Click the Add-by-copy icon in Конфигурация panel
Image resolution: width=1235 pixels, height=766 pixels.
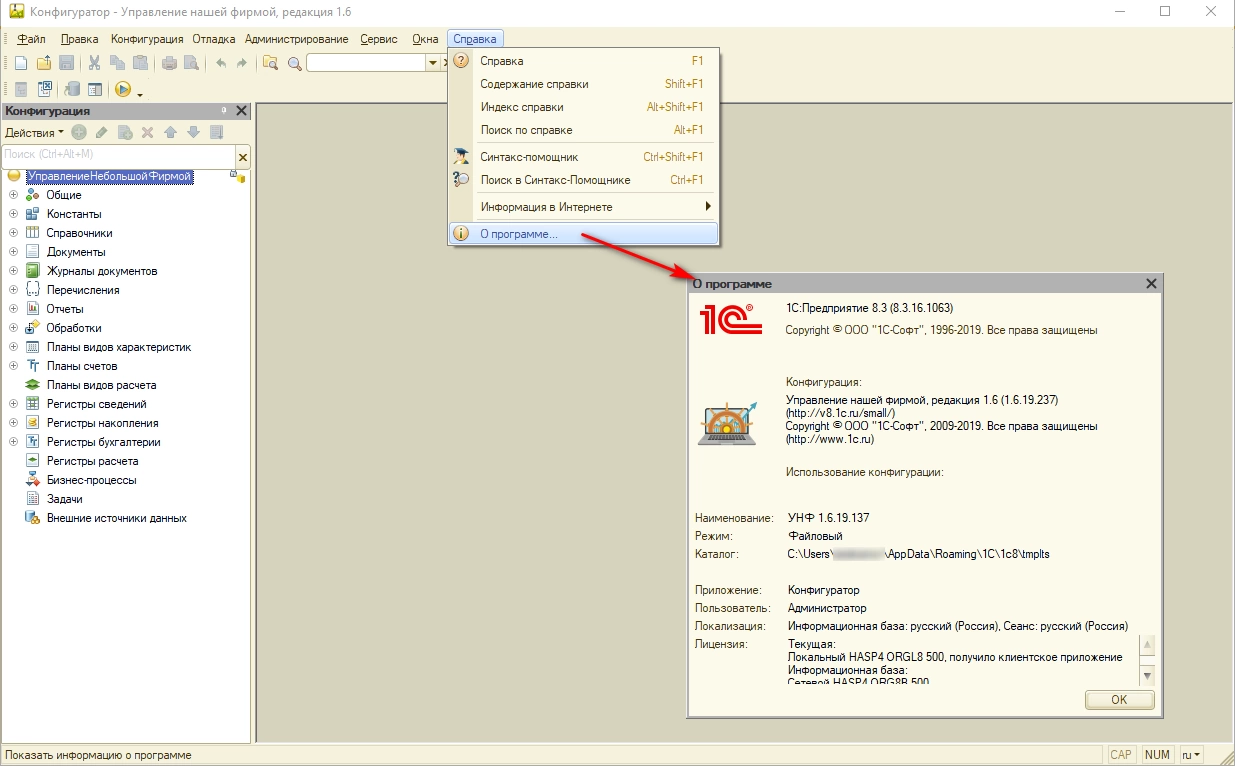pos(125,132)
